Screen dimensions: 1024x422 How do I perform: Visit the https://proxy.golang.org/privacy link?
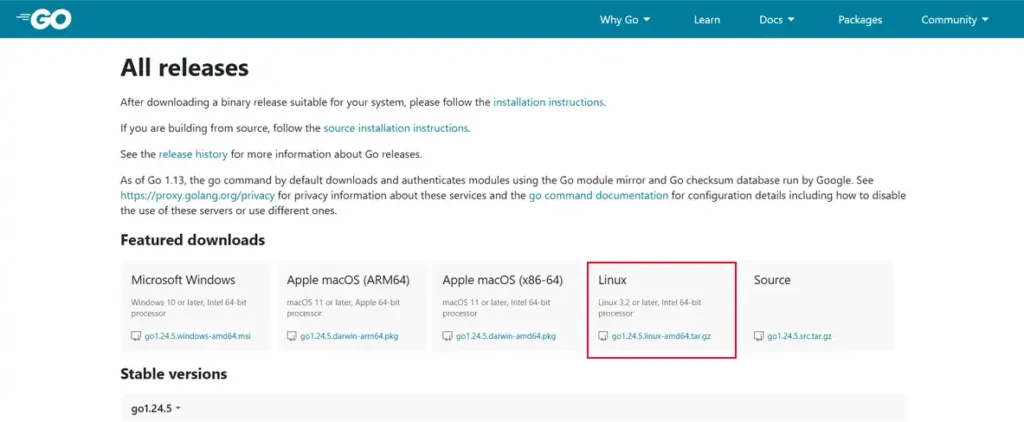coord(199,195)
